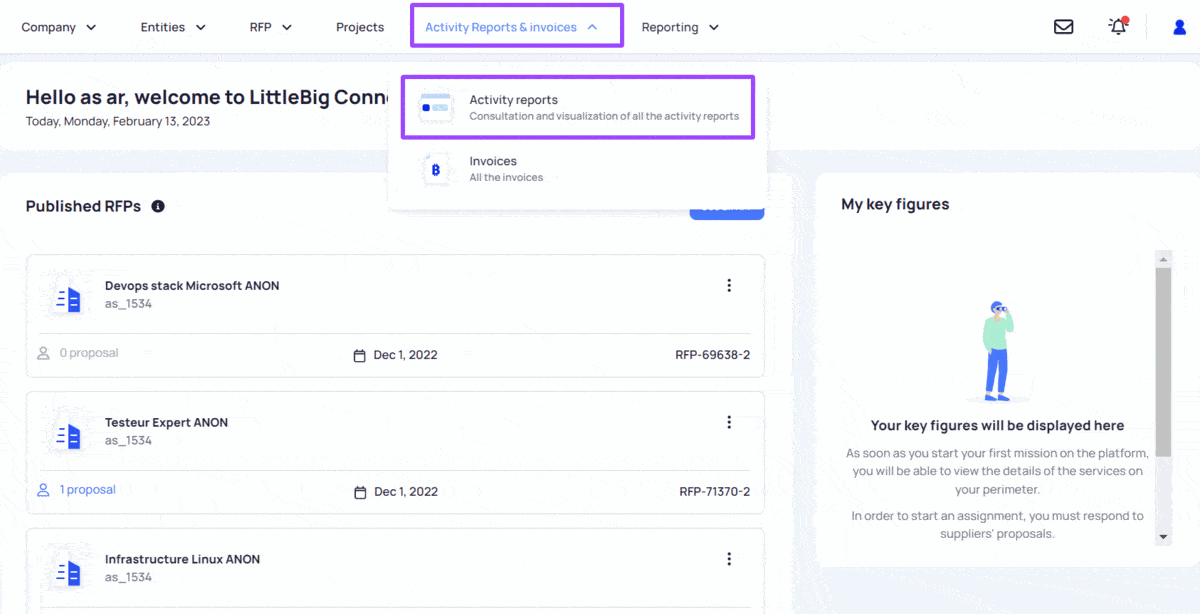
Task: Expand the Entities menu
Action: coord(173,27)
